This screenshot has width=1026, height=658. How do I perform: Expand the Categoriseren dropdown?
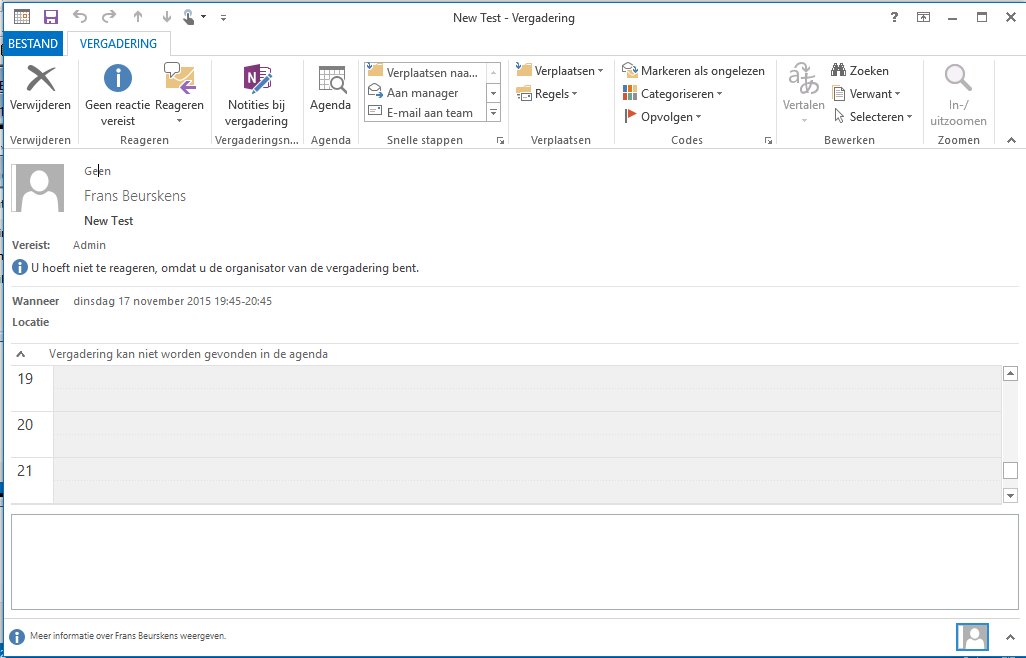[672, 94]
